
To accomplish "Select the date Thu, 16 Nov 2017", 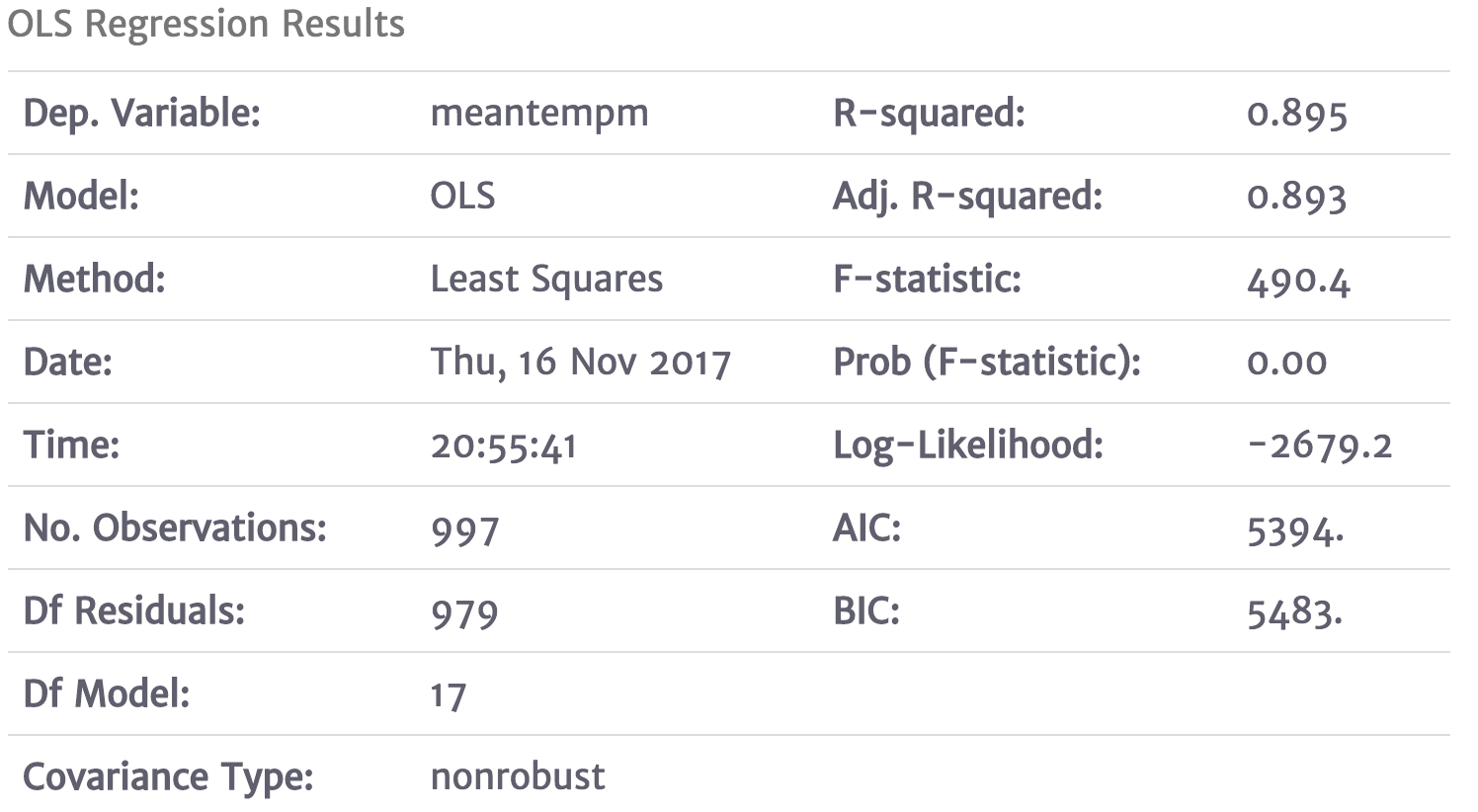I will (580, 363).
